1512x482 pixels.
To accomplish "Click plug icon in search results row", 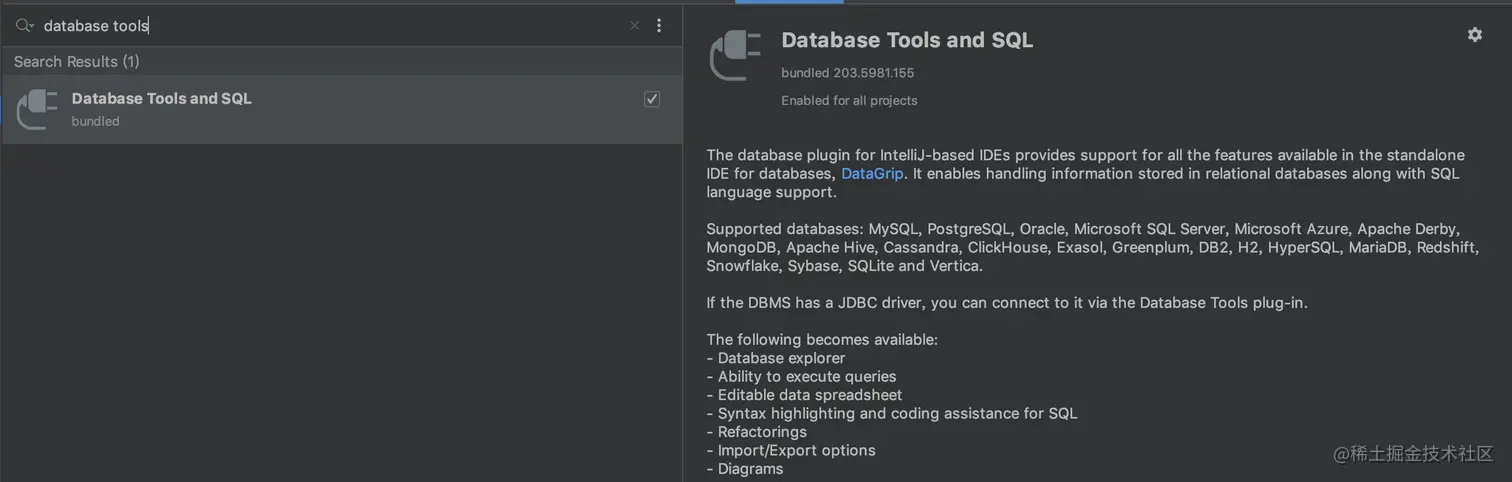I will [x=38, y=109].
